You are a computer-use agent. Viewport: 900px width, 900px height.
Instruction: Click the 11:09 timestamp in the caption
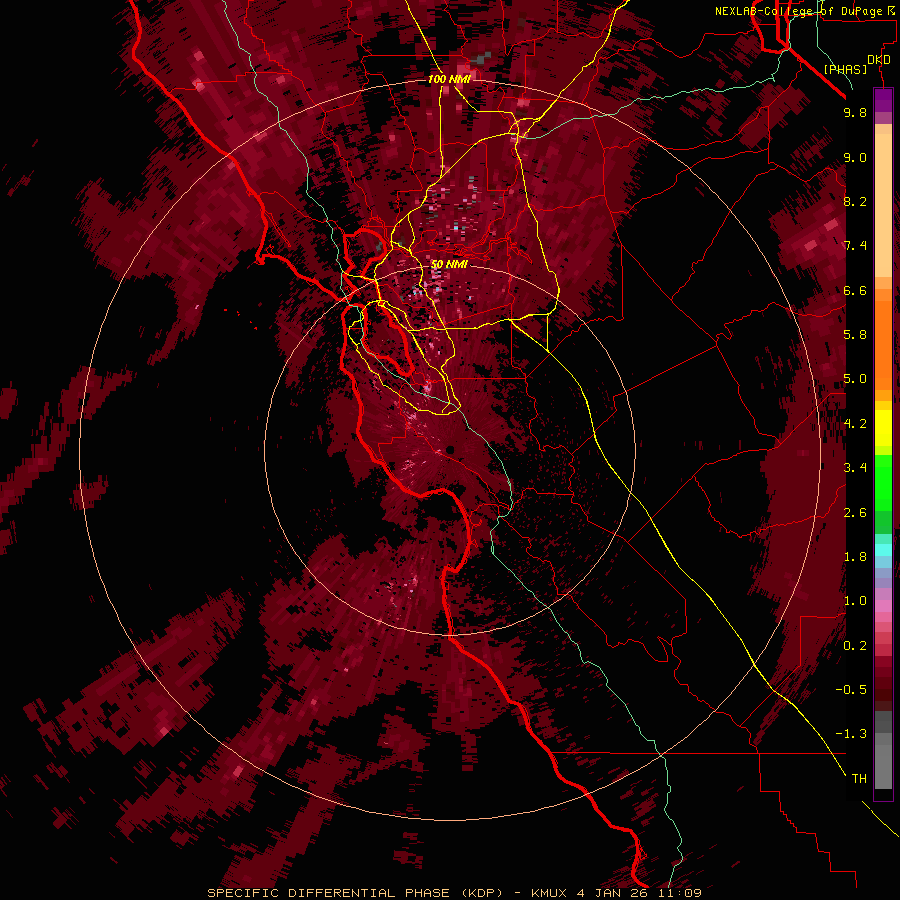pos(681,893)
